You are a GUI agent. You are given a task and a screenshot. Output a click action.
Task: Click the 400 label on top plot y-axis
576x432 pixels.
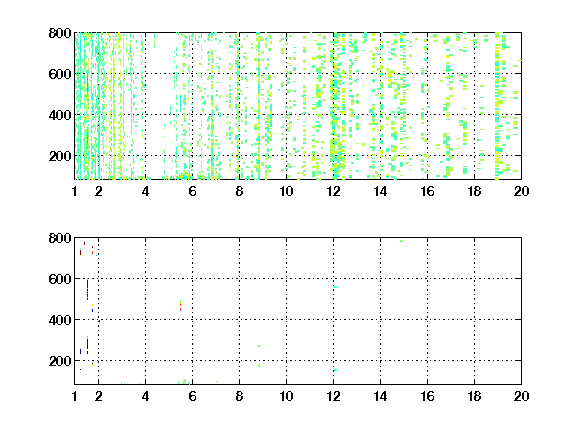click(60, 115)
